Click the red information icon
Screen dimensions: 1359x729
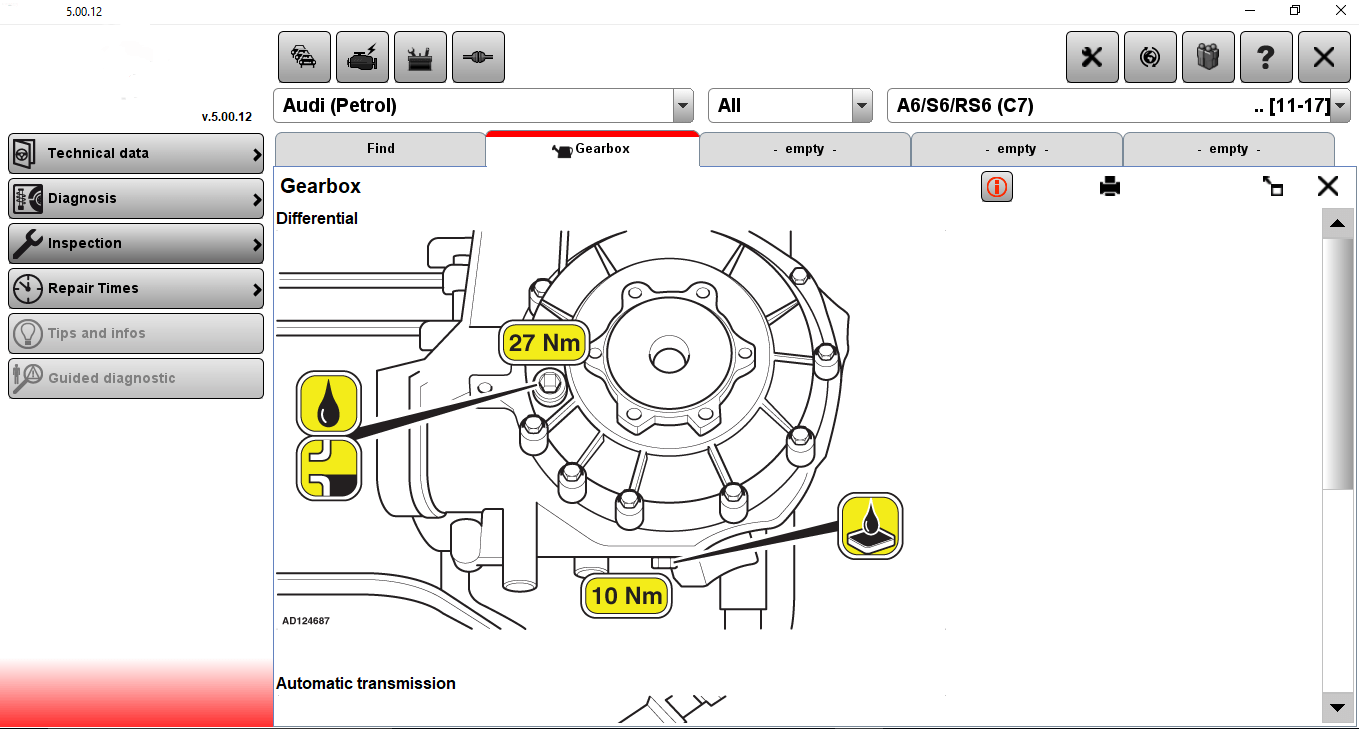click(x=996, y=186)
